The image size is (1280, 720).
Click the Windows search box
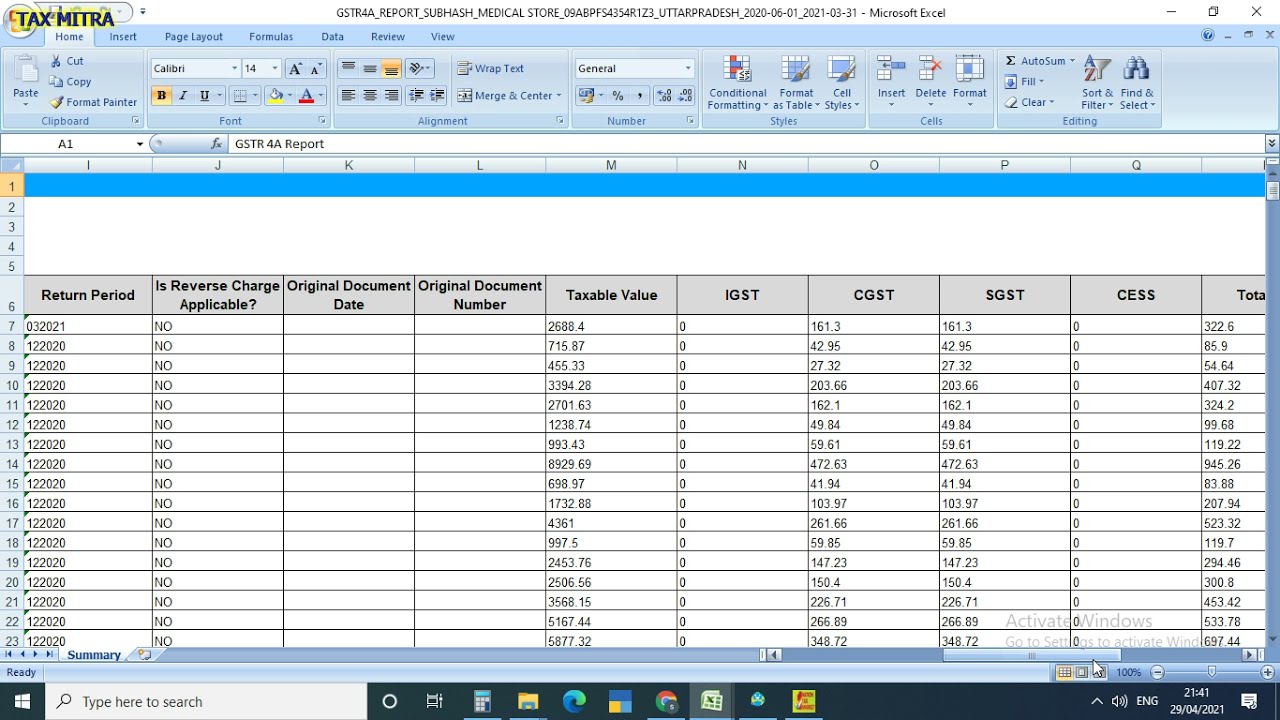[x=207, y=702]
